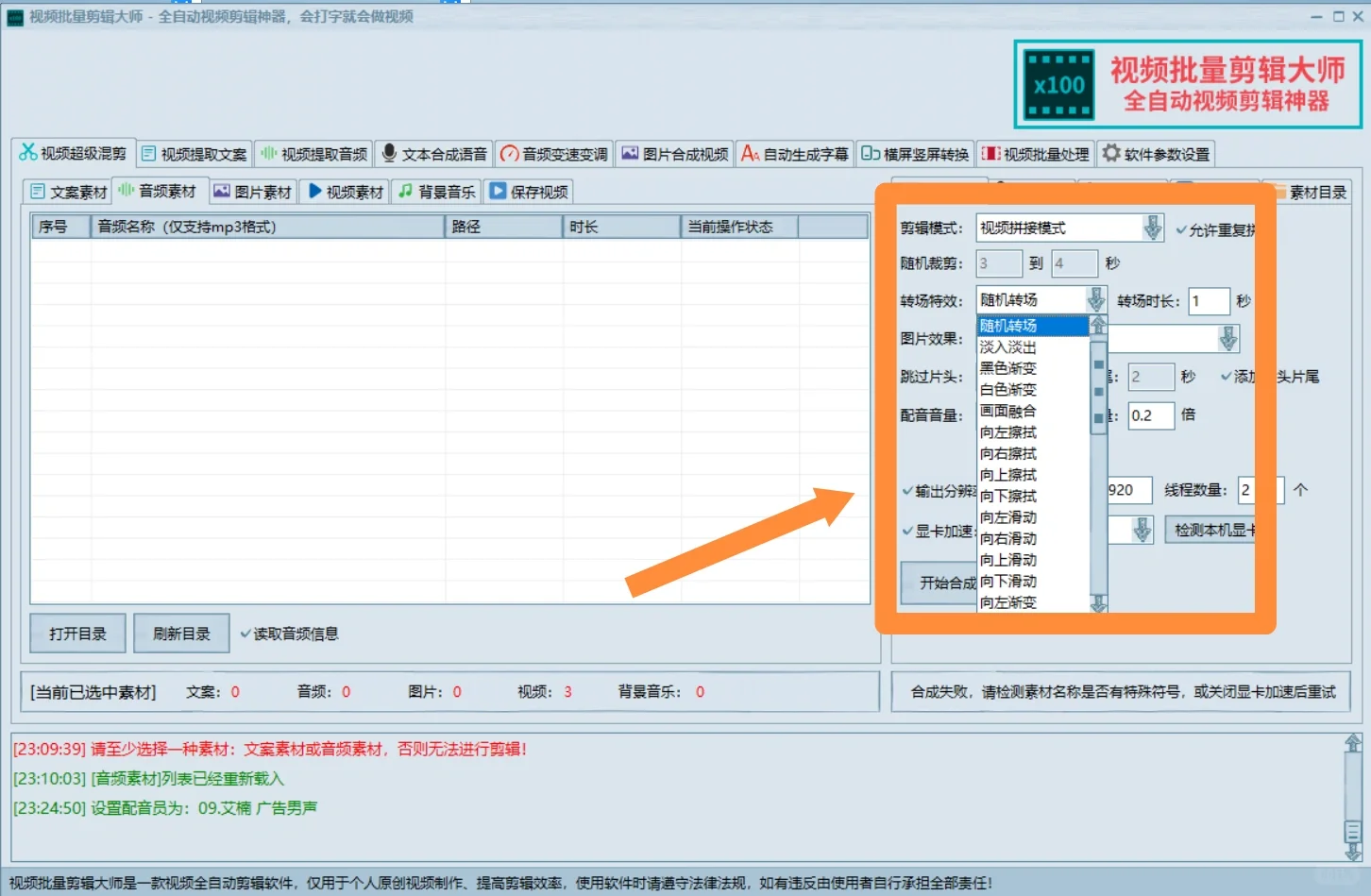Click the 0.2 倍 volume input field
Viewport: 1371px width, 896px height.
point(1151,415)
